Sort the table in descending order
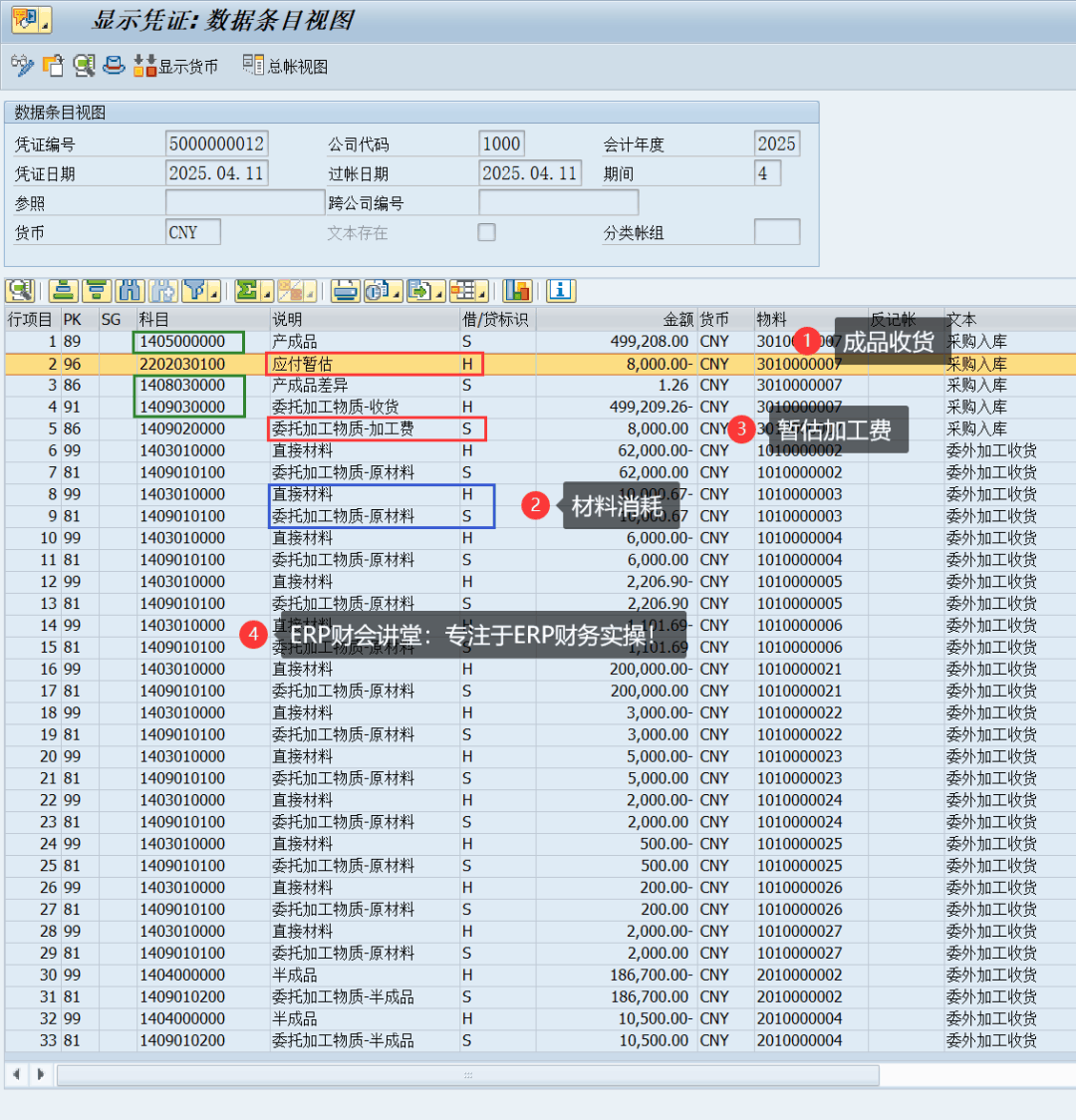This screenshot has width=1076, height=1120. (x=97, y=291)
